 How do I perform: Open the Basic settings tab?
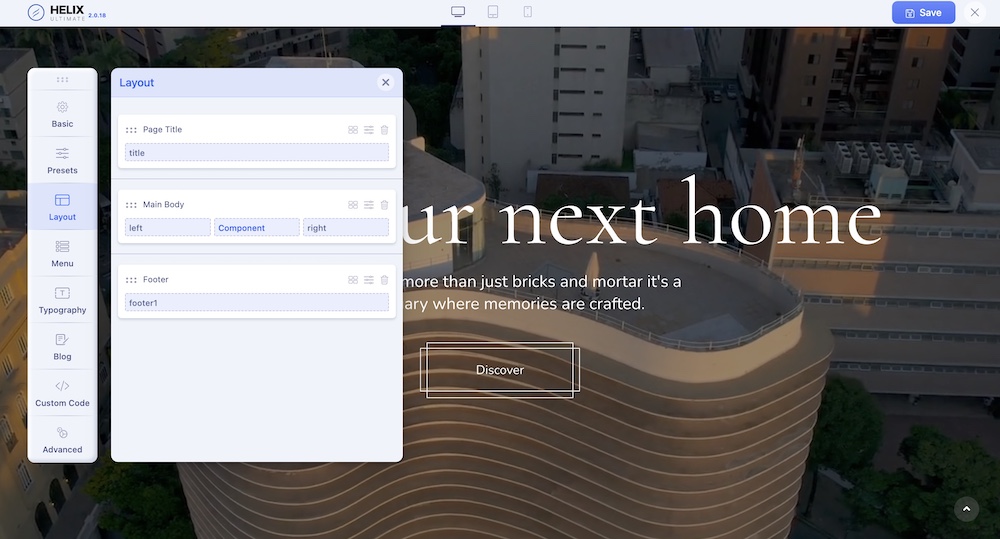coord(62,114)
